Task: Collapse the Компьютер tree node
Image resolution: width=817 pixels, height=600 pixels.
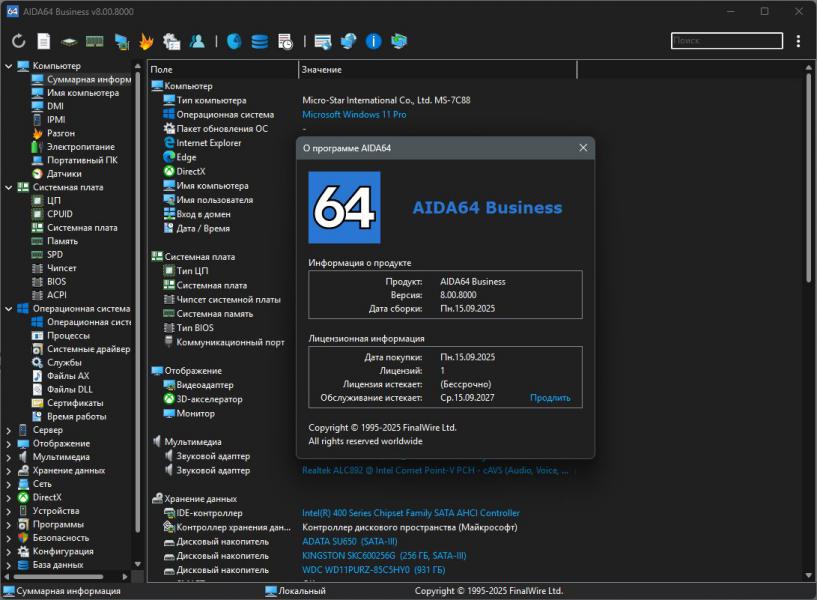Action: tap(9, 66)
